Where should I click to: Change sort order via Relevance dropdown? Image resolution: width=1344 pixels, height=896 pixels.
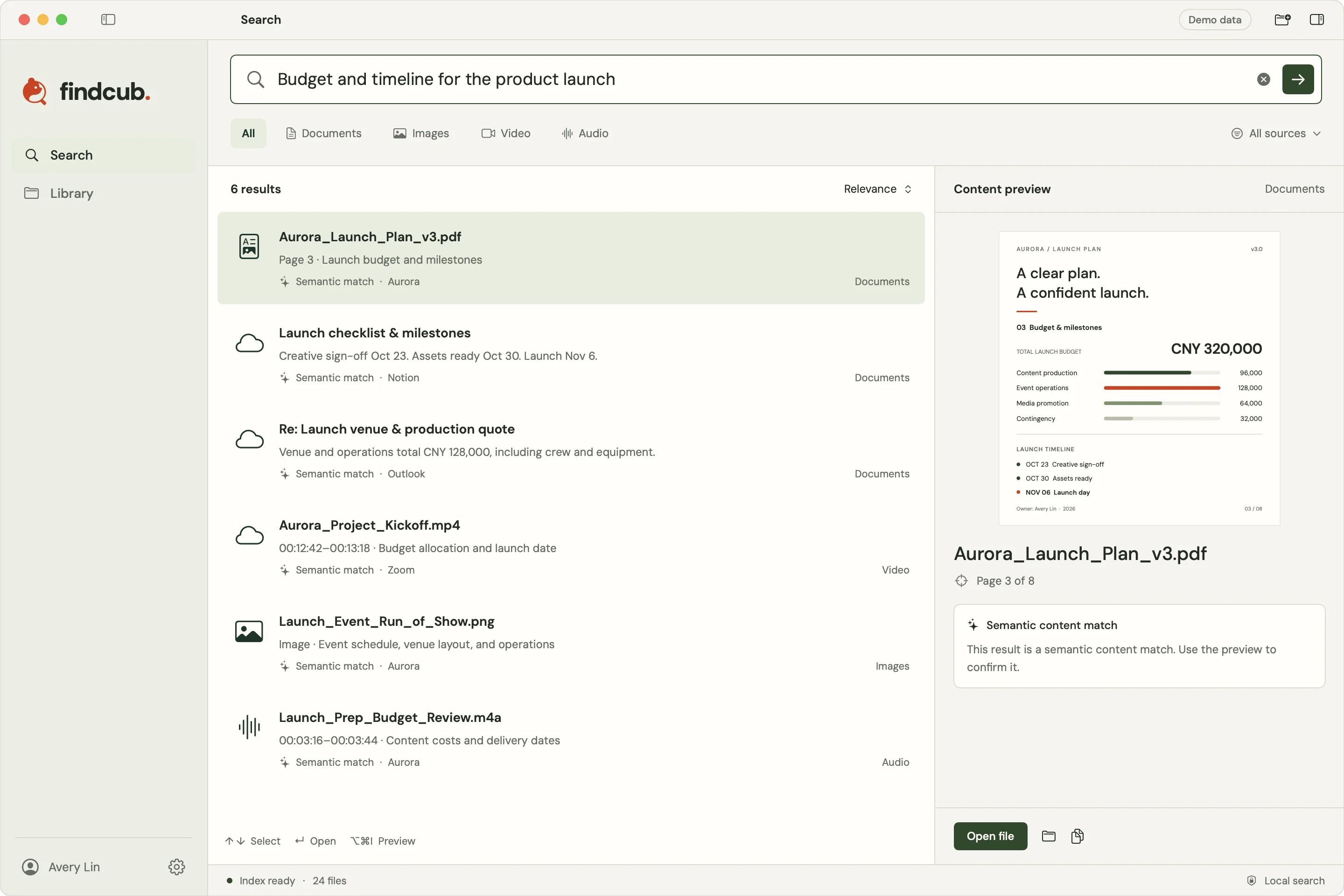[x=878, y=189]
